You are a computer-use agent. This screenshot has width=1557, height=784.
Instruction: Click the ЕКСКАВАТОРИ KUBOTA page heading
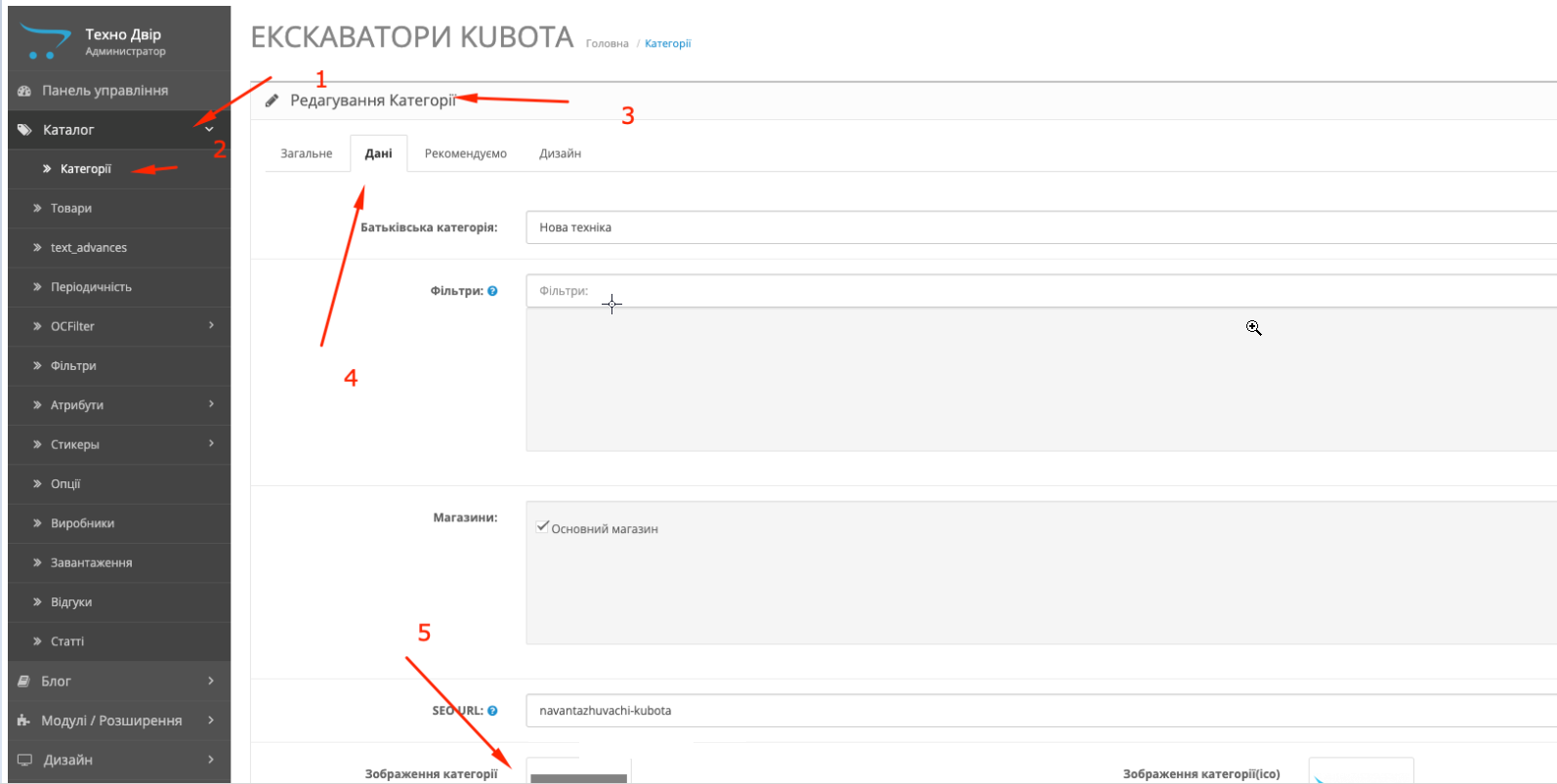(412, 37)
